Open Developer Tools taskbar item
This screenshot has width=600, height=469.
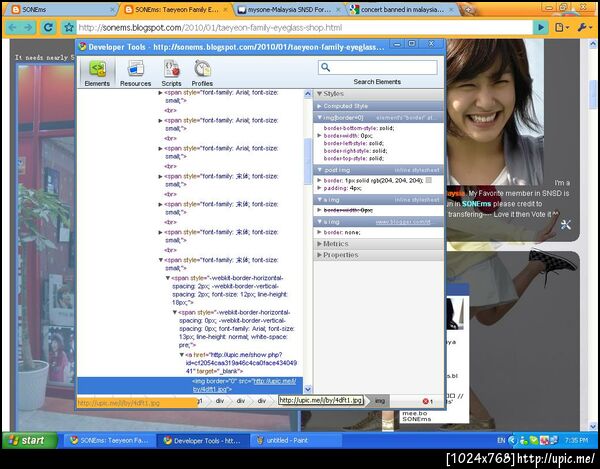(203, 440)
